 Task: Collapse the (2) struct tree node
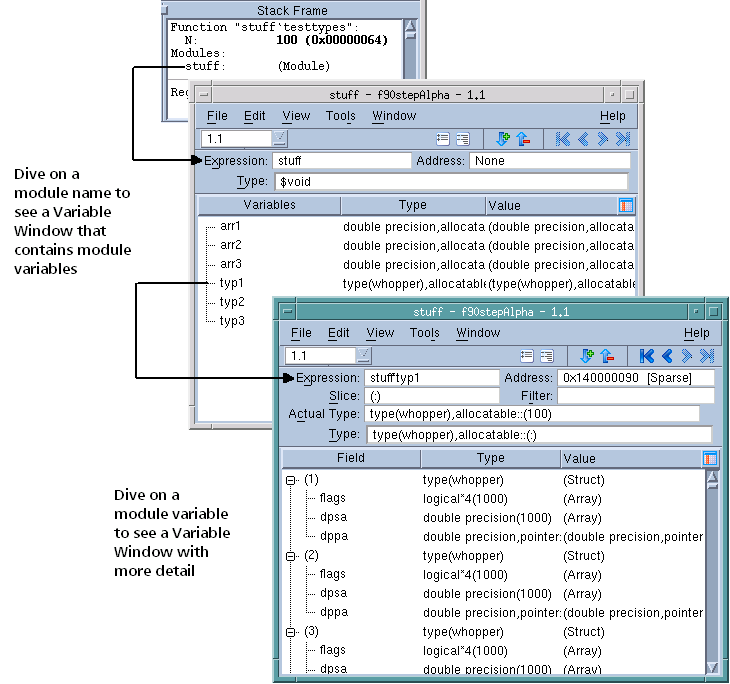pos(292,555)
